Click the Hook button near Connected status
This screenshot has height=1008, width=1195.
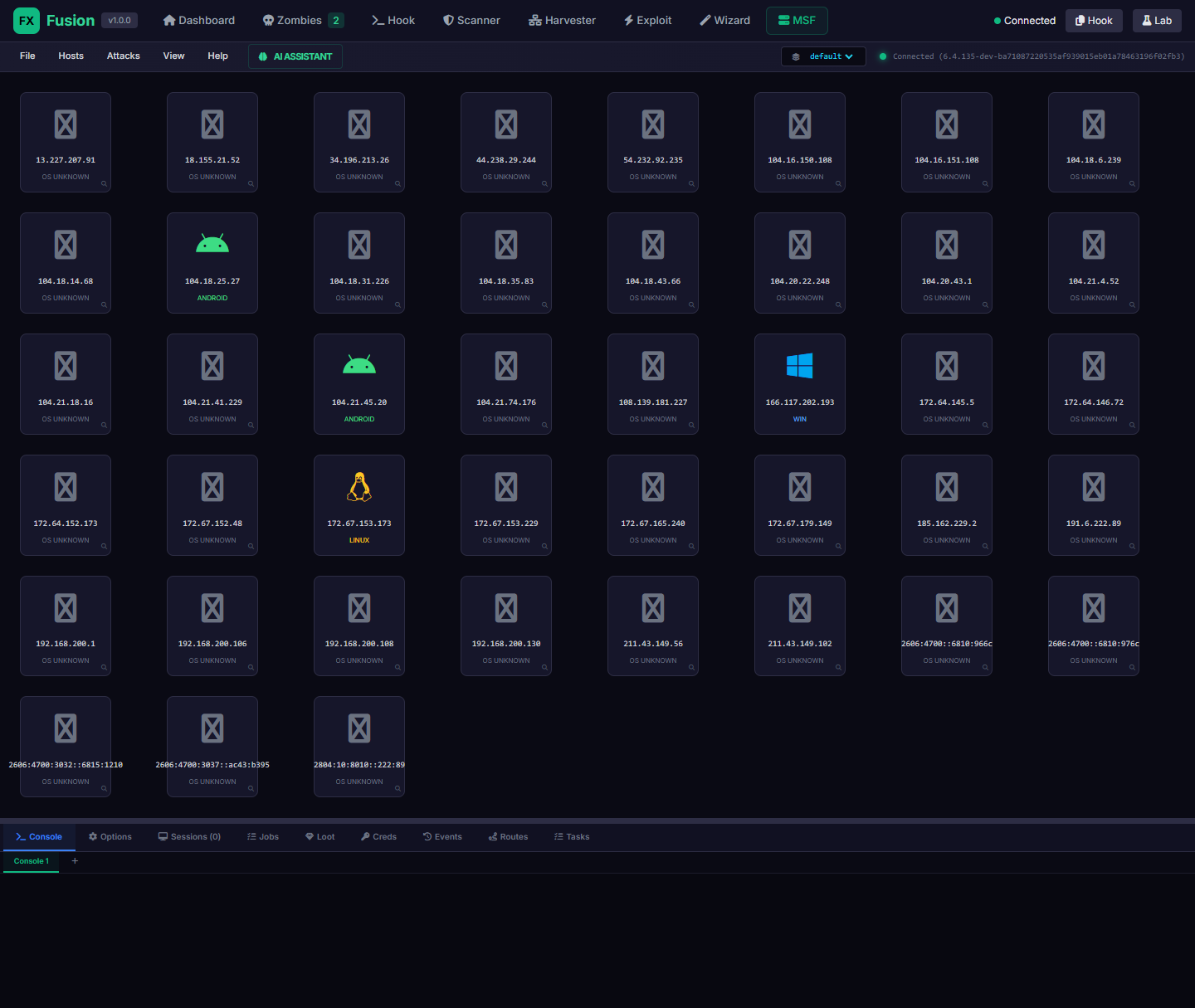pos(1094,21)
